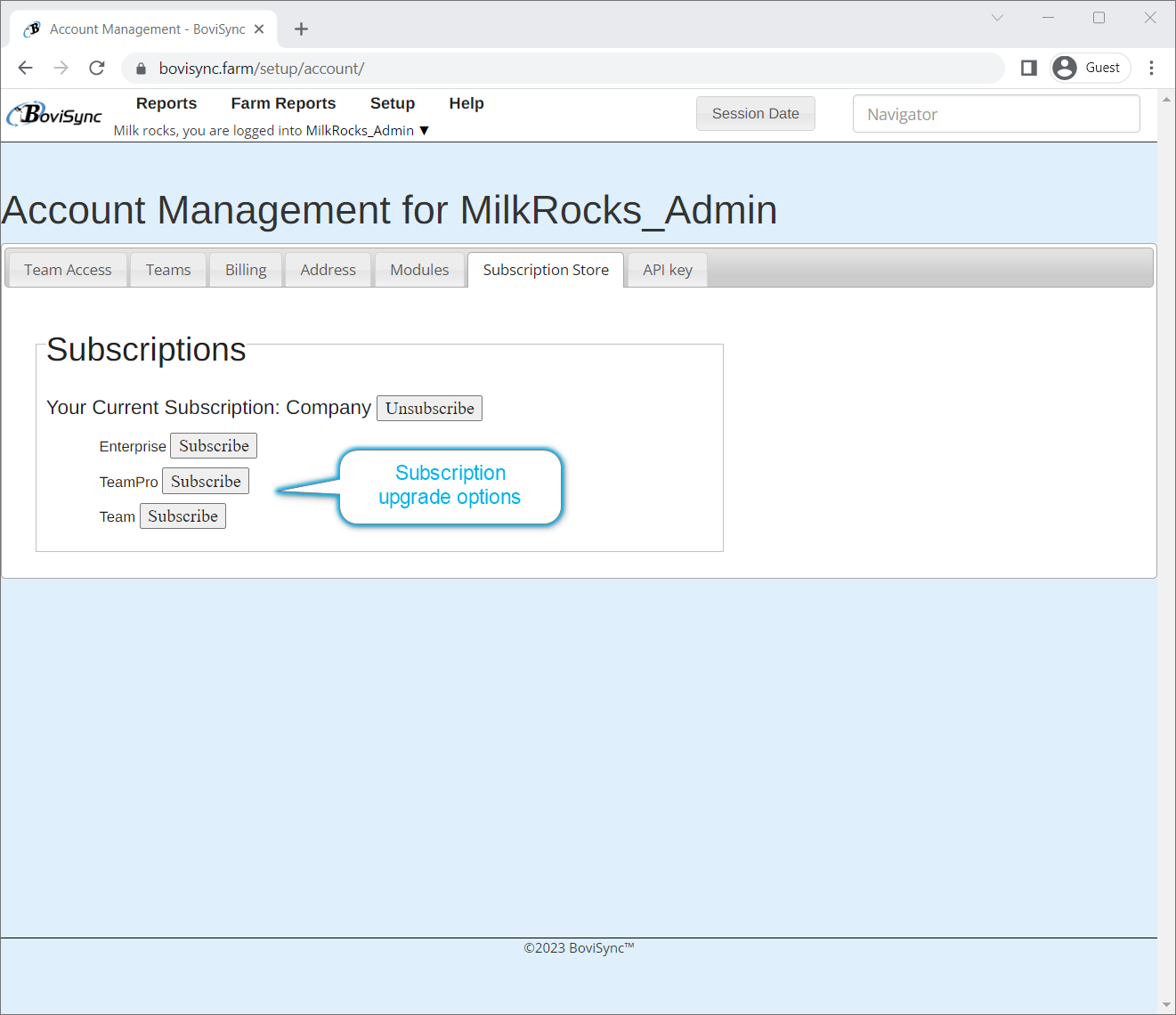The height and width of the screenshot is (1015, 1176).
Task: Click the page scrollbar up arrow
Action: (x=1166, y=98)
